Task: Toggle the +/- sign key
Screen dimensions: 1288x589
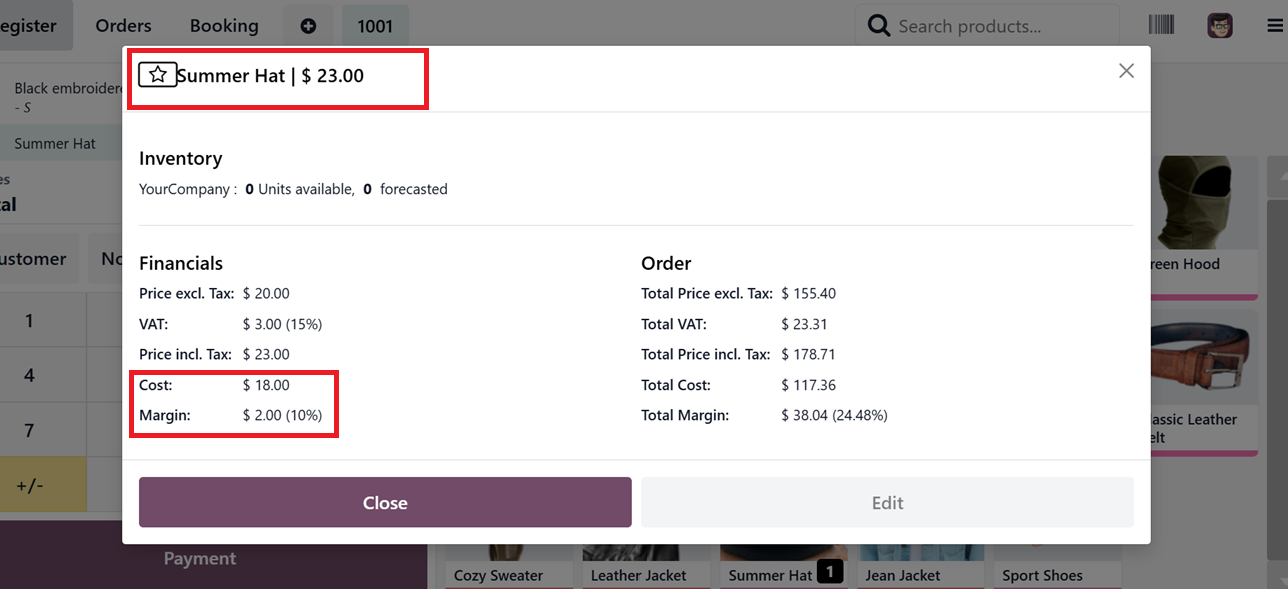Action: pos(30,486)
